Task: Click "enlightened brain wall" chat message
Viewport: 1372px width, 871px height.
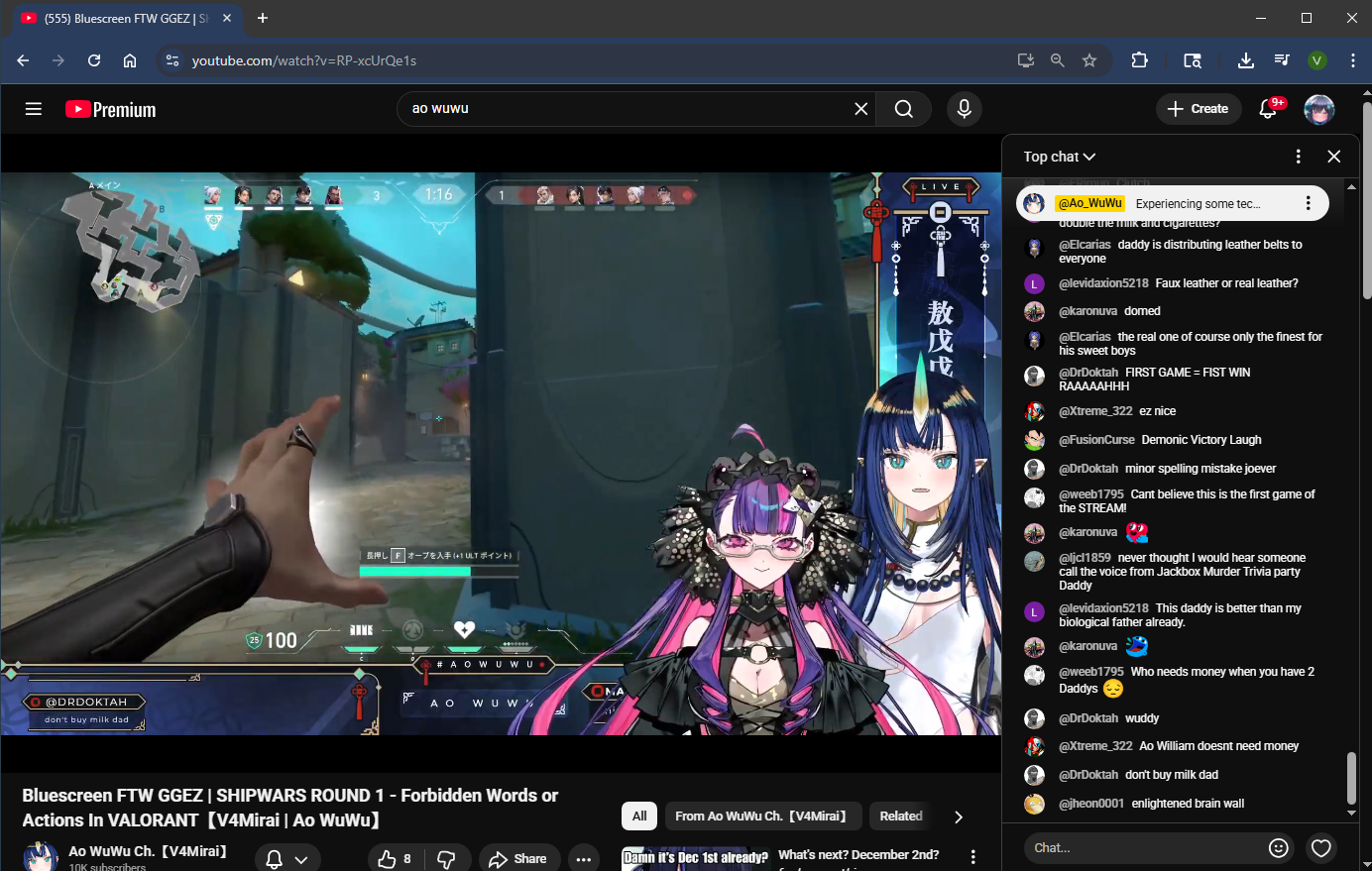Action: (x=1188, y=804)
